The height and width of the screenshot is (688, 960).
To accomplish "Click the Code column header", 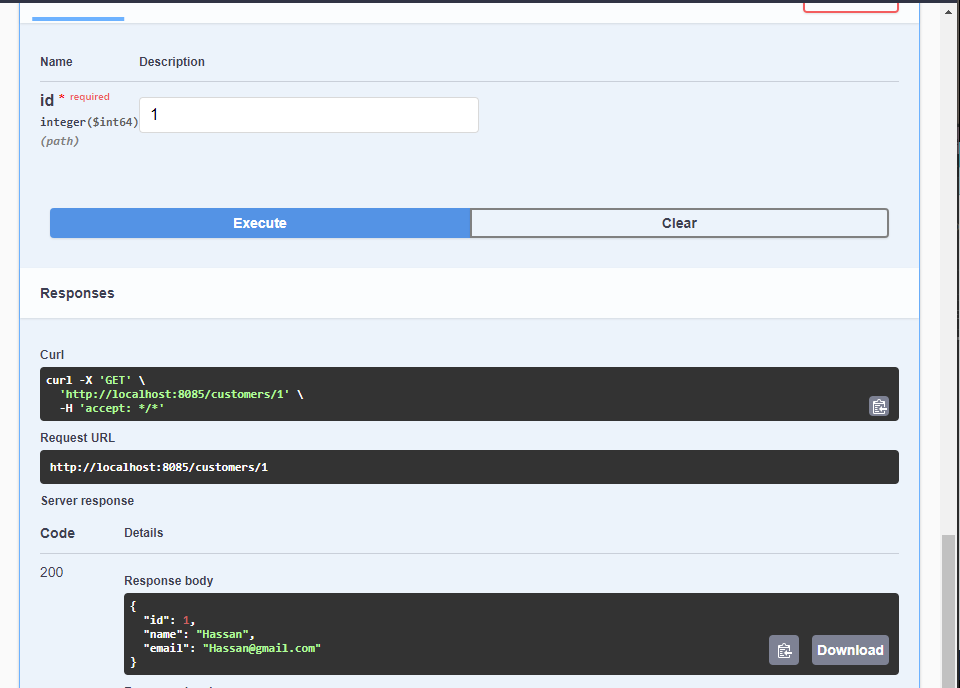I will [x=58, y=533].
